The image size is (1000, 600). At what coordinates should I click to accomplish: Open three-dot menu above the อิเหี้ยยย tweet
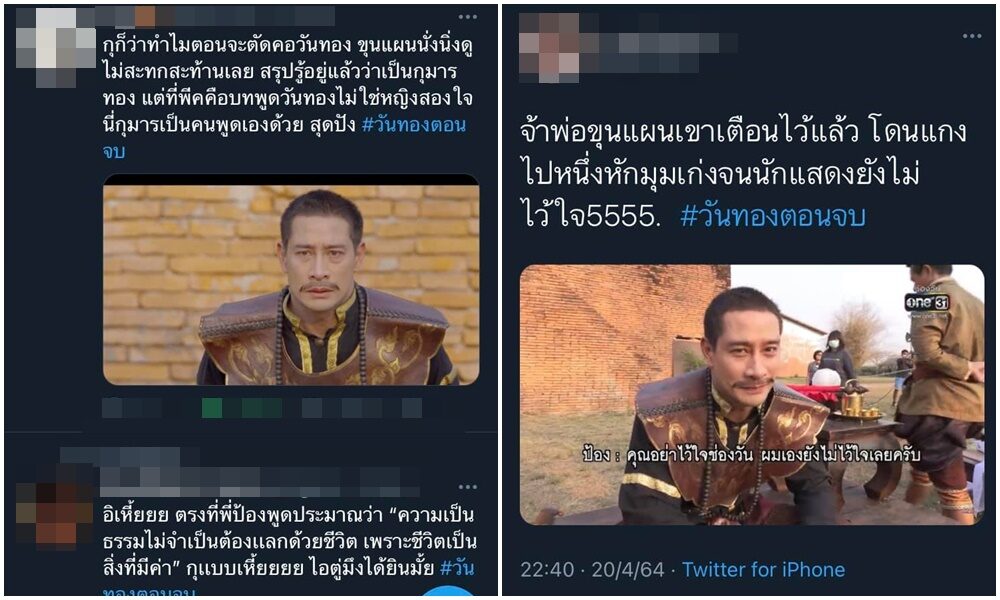click(x=467, y=487)
